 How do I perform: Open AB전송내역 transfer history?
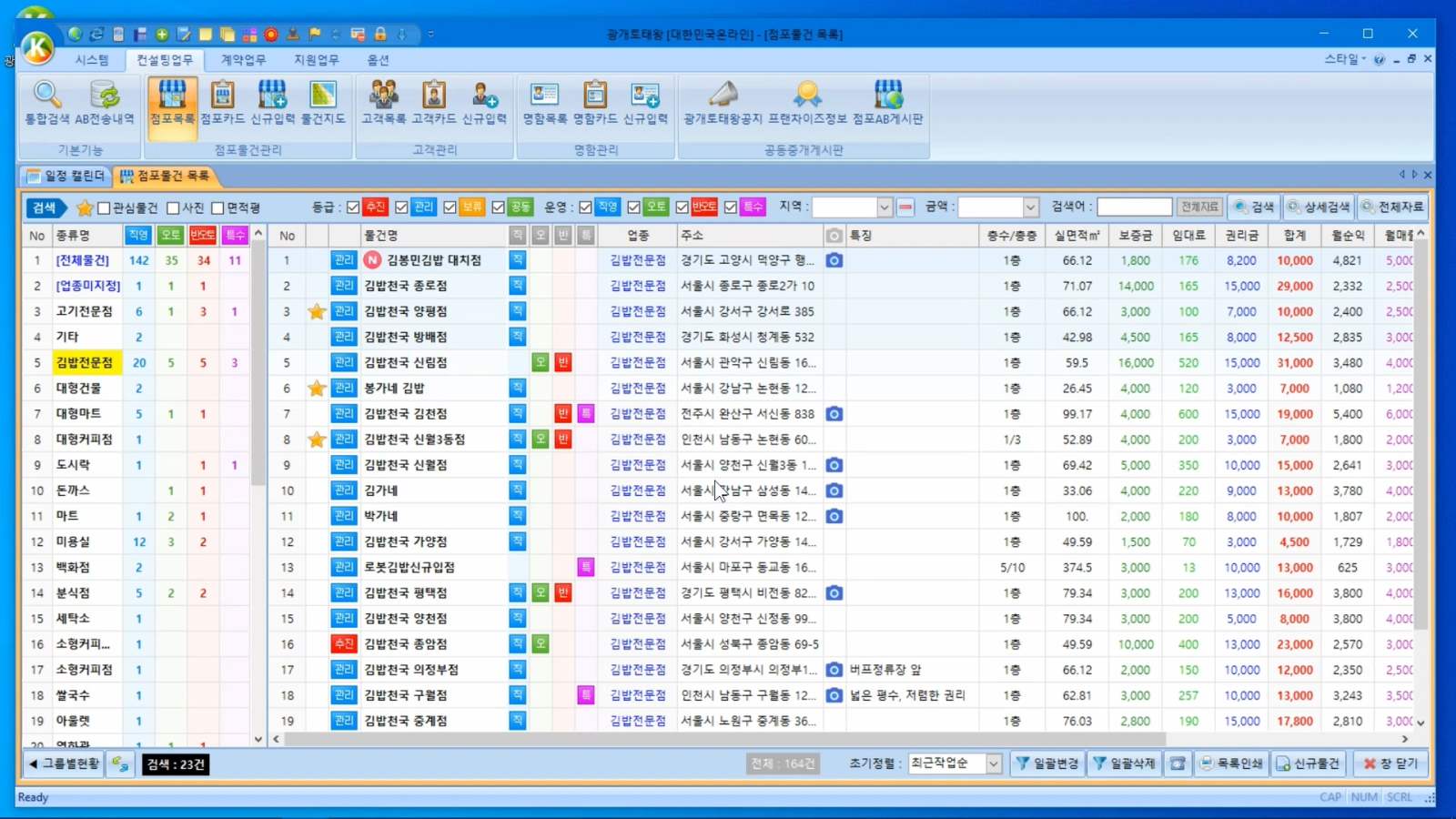click(105, 103)
